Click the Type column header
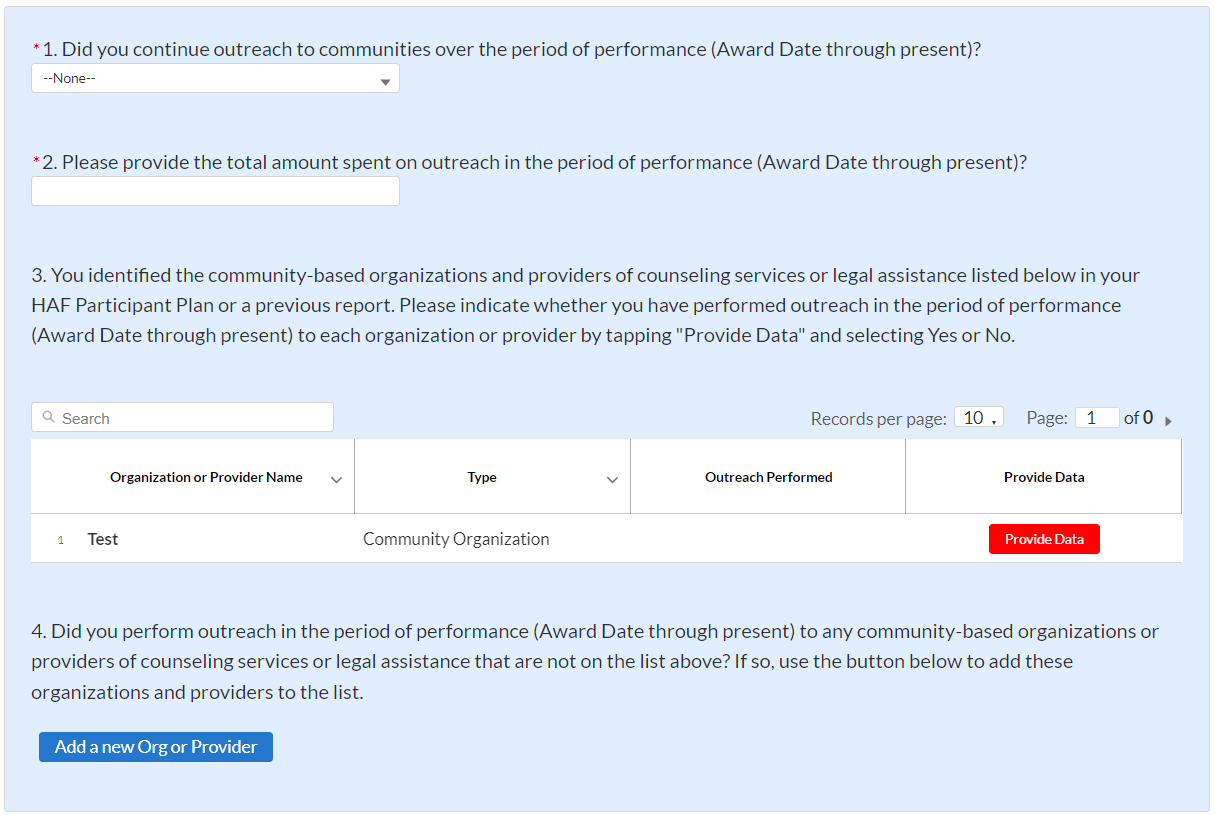1216x815 pixels. (482, 478)
